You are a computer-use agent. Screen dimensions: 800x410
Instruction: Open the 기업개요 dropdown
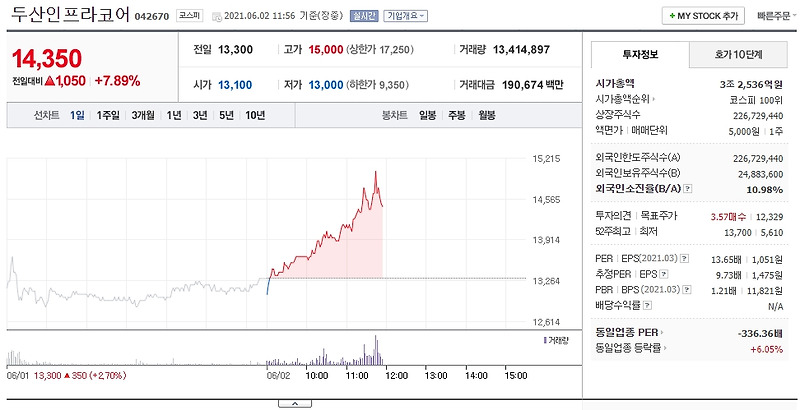click(406, 16)
